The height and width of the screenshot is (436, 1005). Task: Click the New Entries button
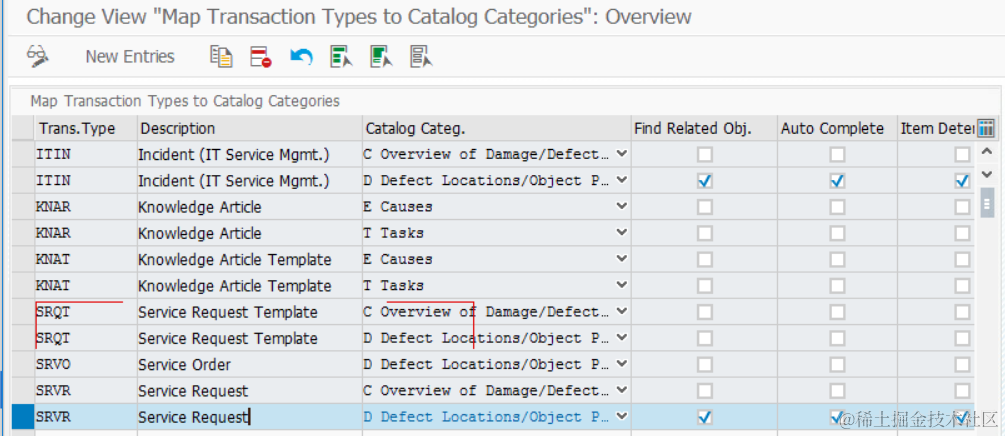pyautogui.click(x=130, y=56)
